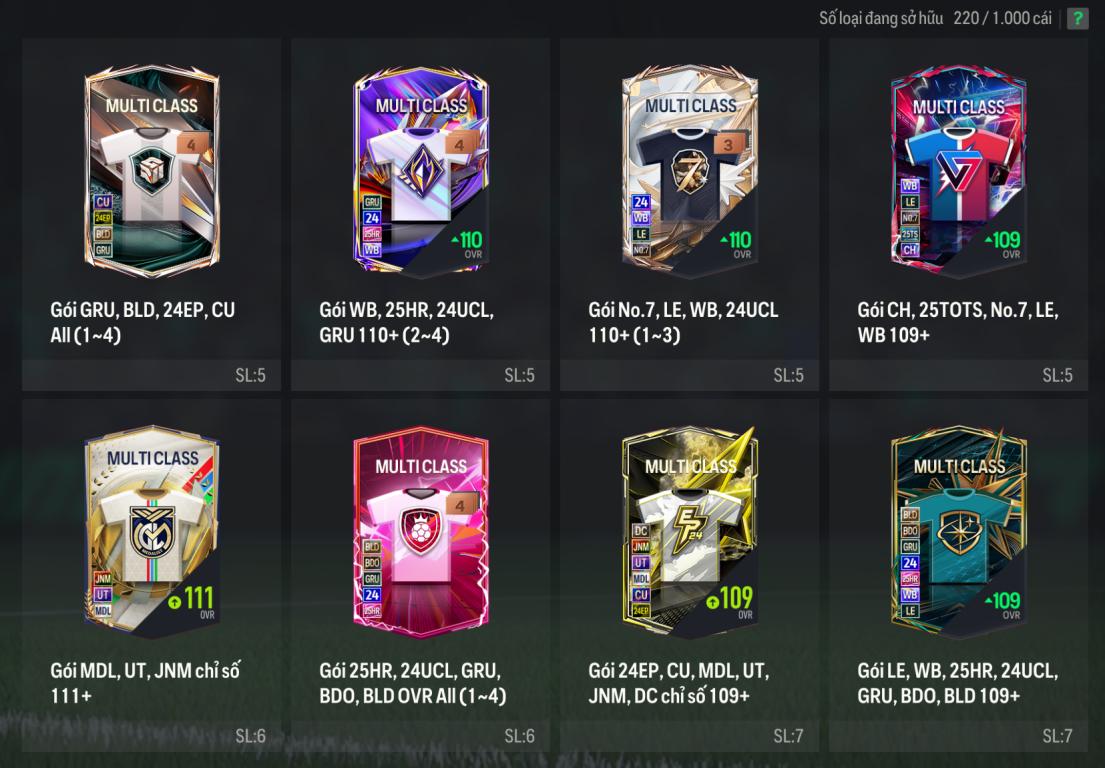The image size is (1105, 768).
Task: Select the gold MDL, UT, JNM 111+ pack
Action: pos(152,532)
